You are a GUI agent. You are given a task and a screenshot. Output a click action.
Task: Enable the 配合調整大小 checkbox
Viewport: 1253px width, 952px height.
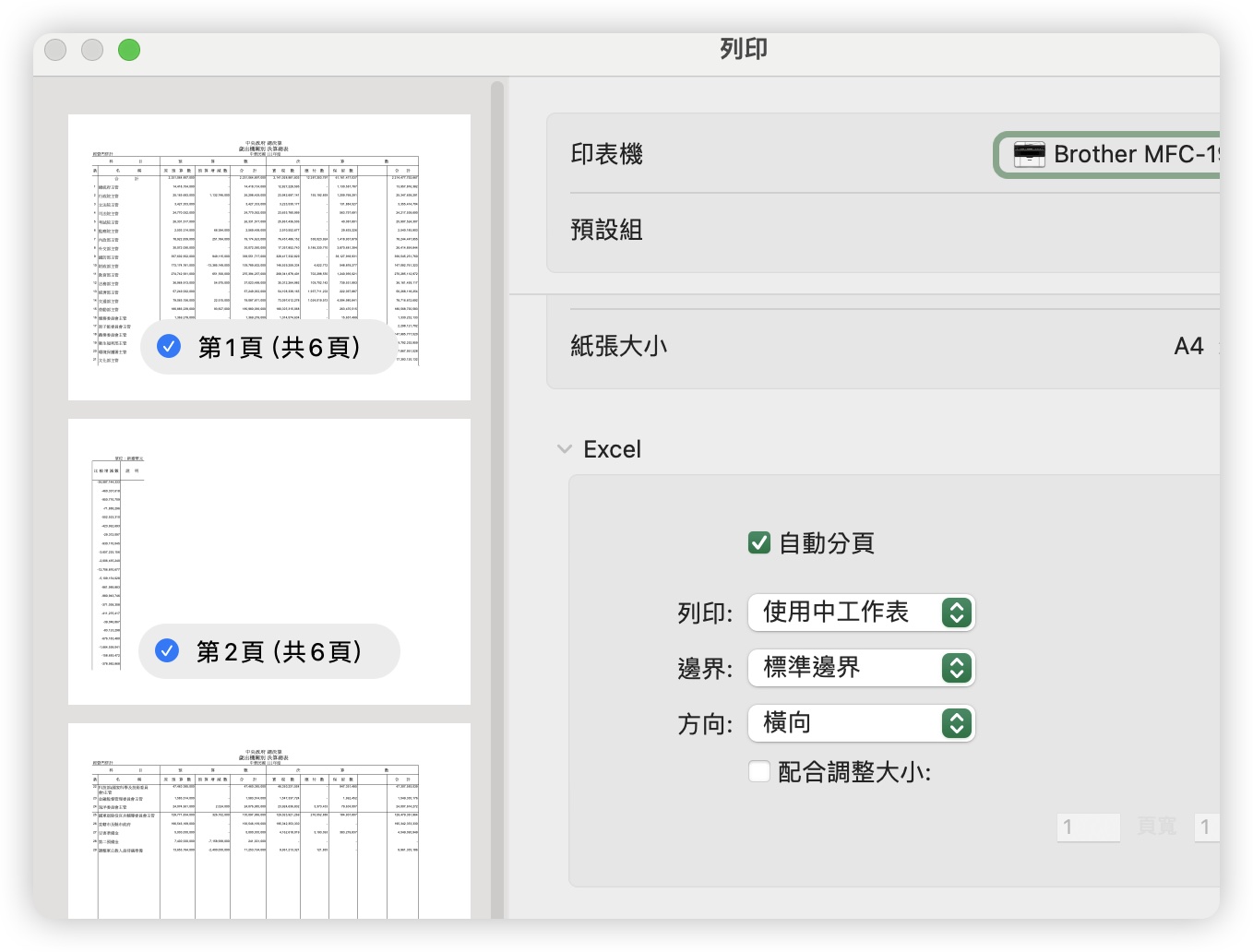(759, 771)
